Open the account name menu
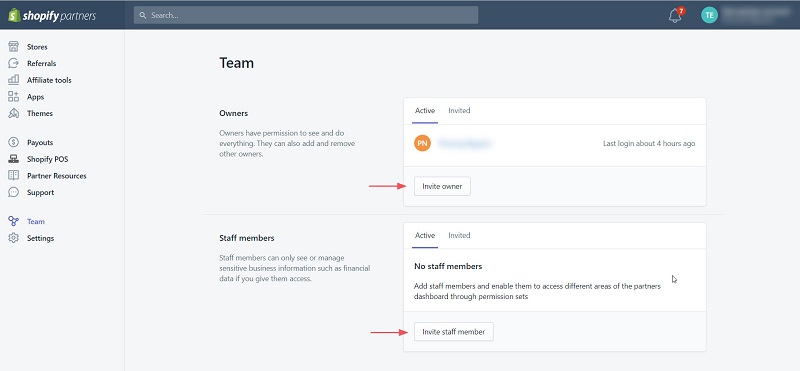 pos(757,15)
